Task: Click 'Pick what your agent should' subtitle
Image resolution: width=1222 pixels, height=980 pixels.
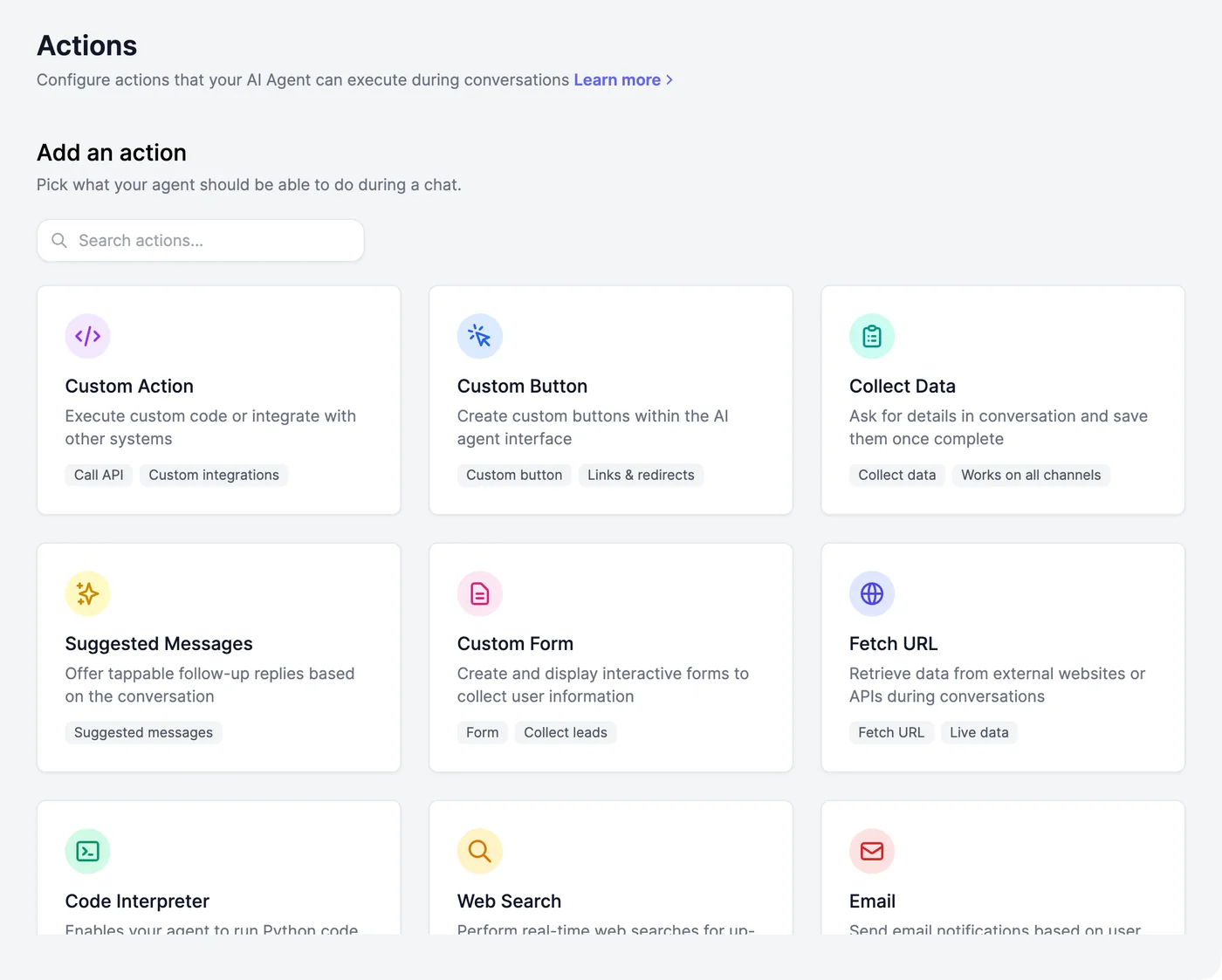Action: coord(249,184)
